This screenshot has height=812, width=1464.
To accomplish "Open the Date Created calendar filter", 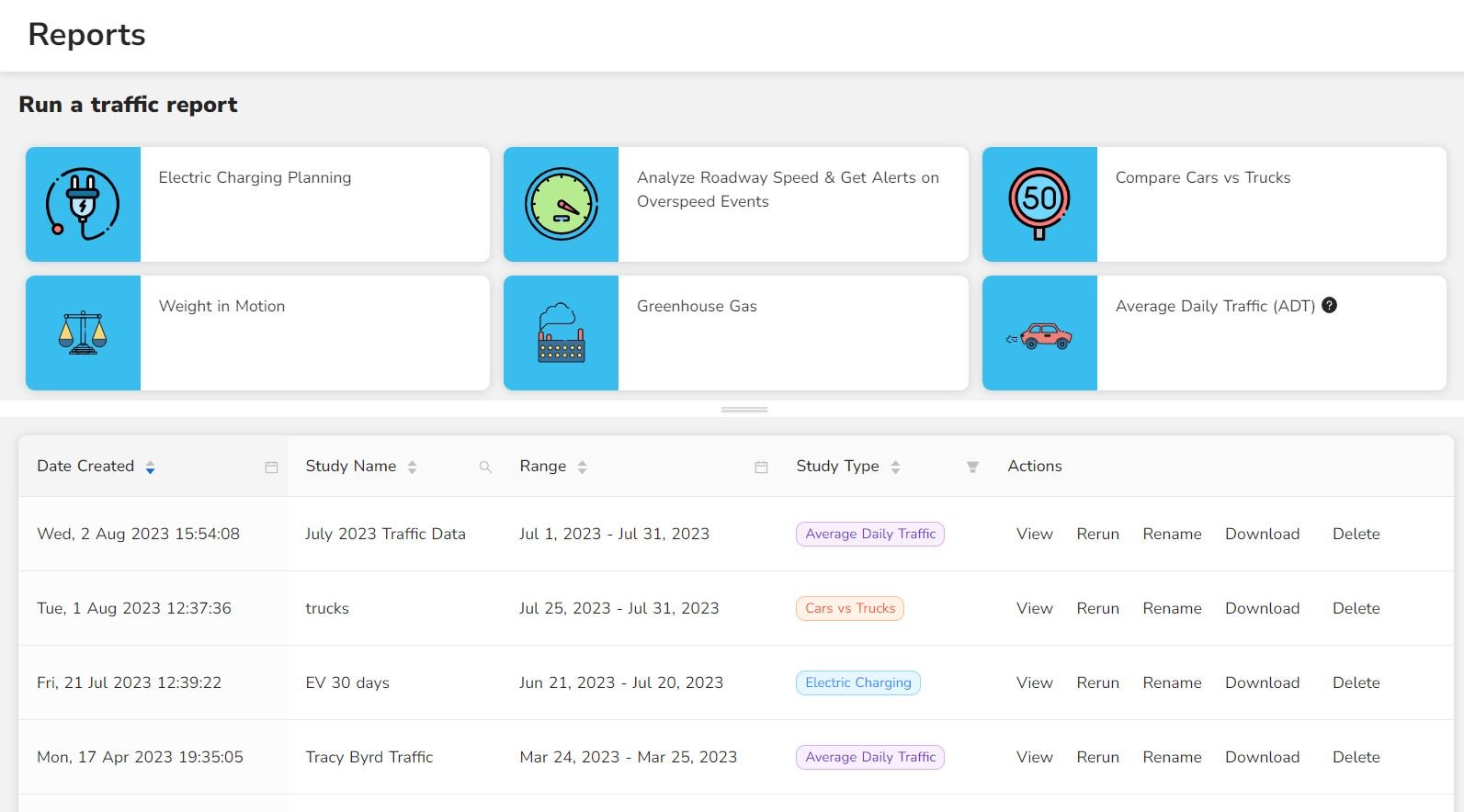I will tap(271, 468).
